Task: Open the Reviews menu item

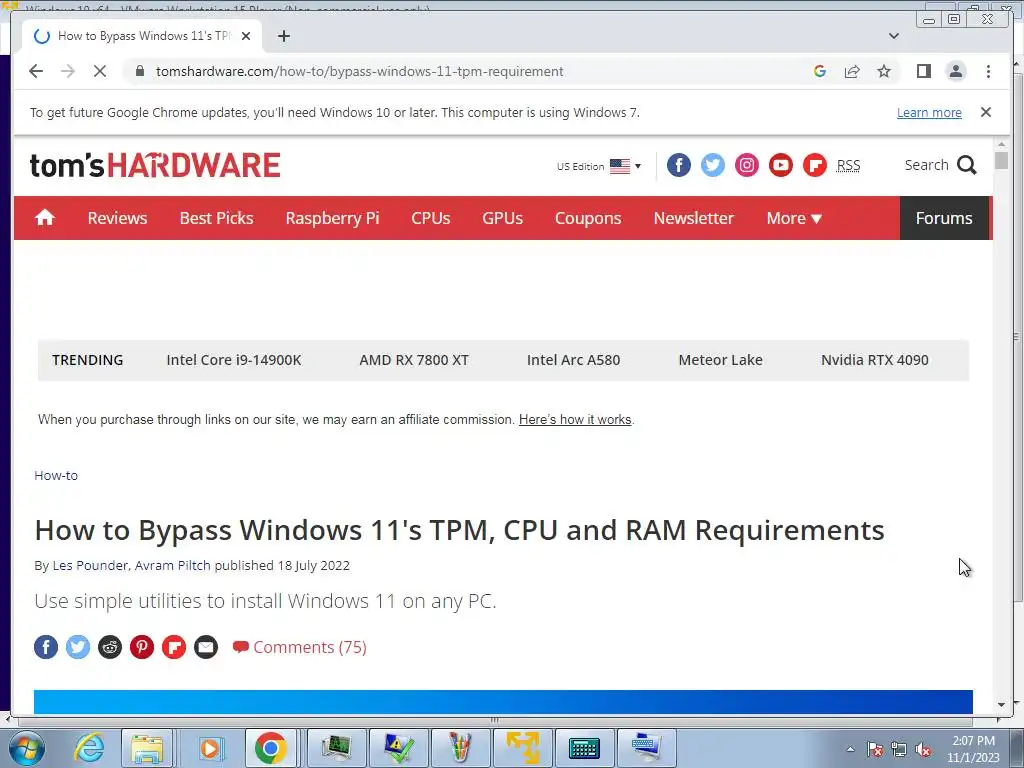Action: (x=118, y=218)
